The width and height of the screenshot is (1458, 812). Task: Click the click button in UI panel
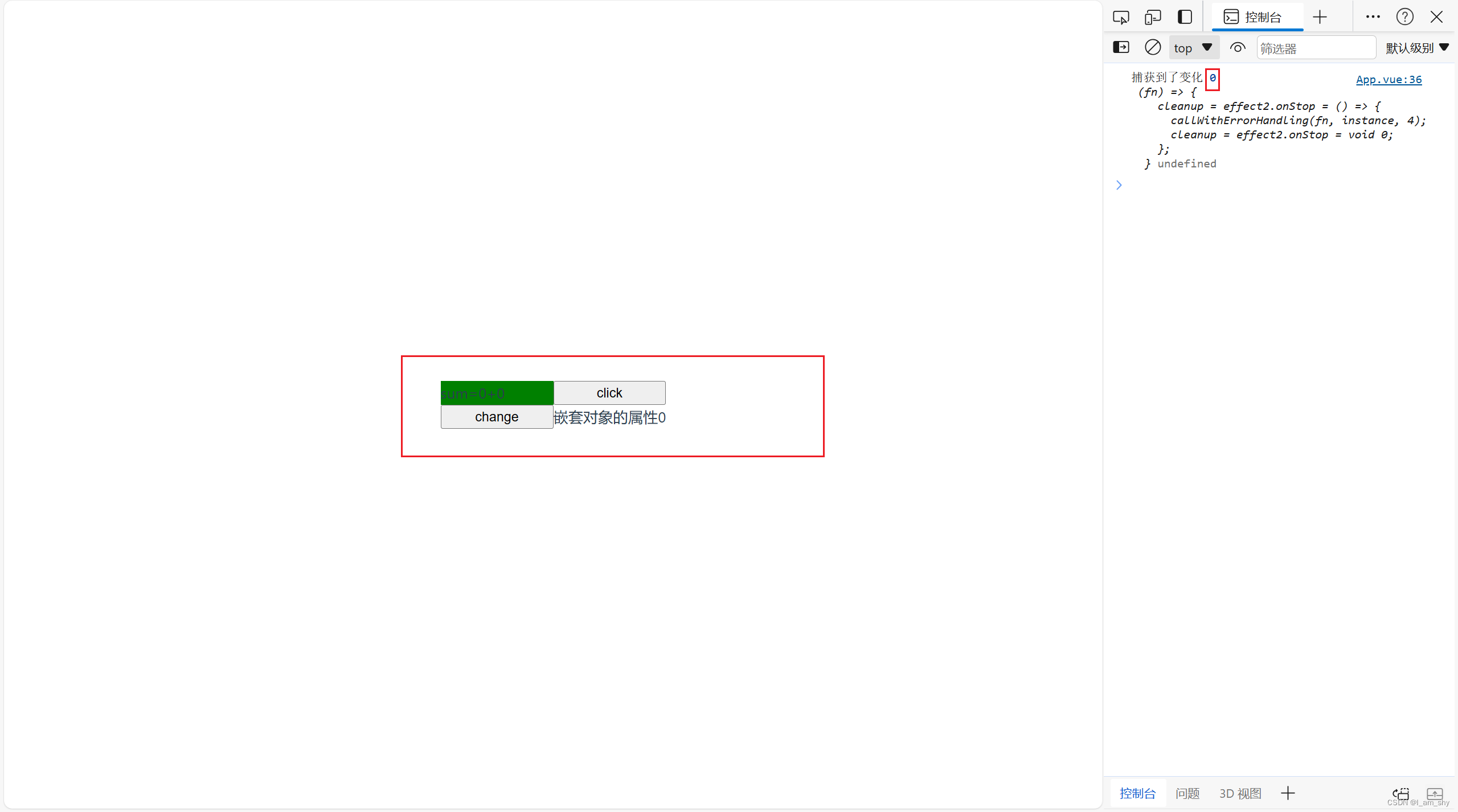(609, 392)
